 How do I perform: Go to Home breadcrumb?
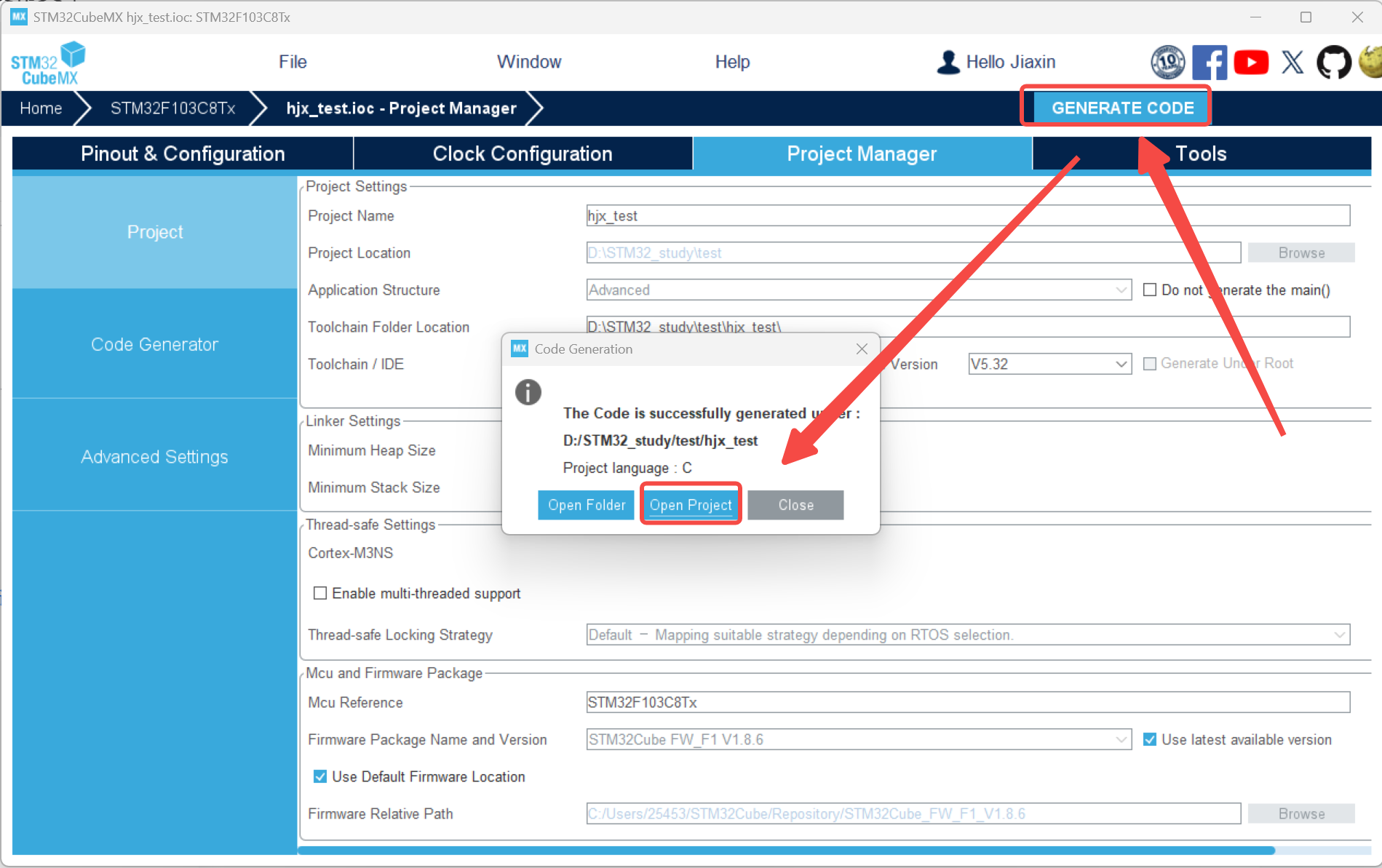(41, 108)
